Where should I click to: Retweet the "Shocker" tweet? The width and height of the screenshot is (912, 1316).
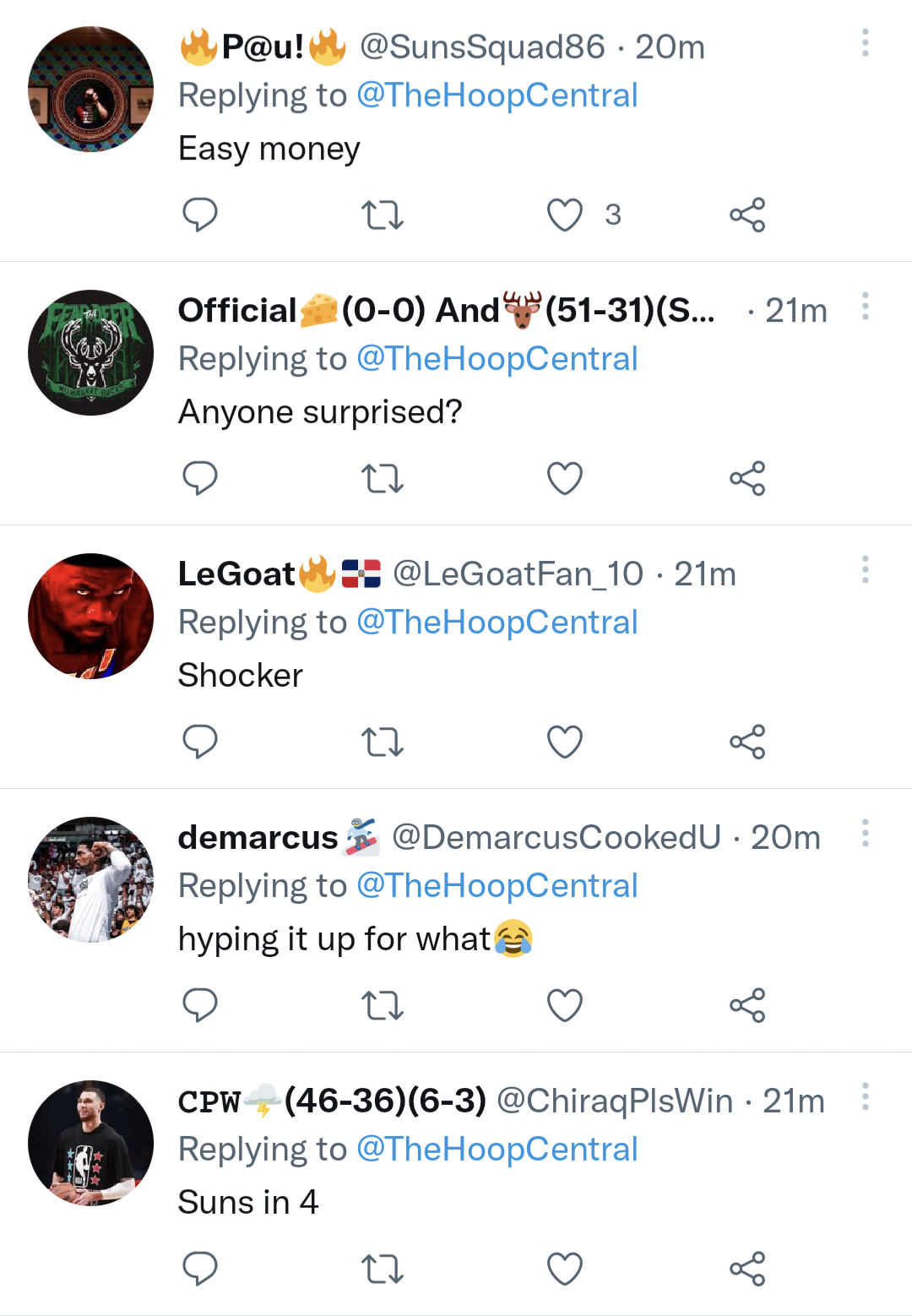pyautogui.click(x=383, y=742)
